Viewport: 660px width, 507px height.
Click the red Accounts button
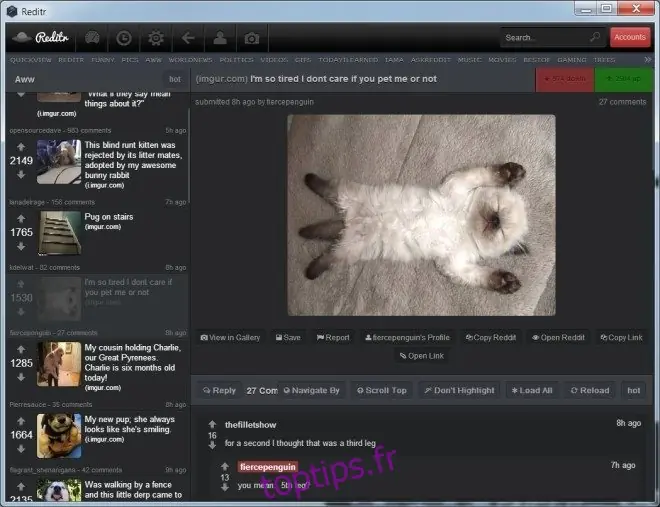(630, 37)
